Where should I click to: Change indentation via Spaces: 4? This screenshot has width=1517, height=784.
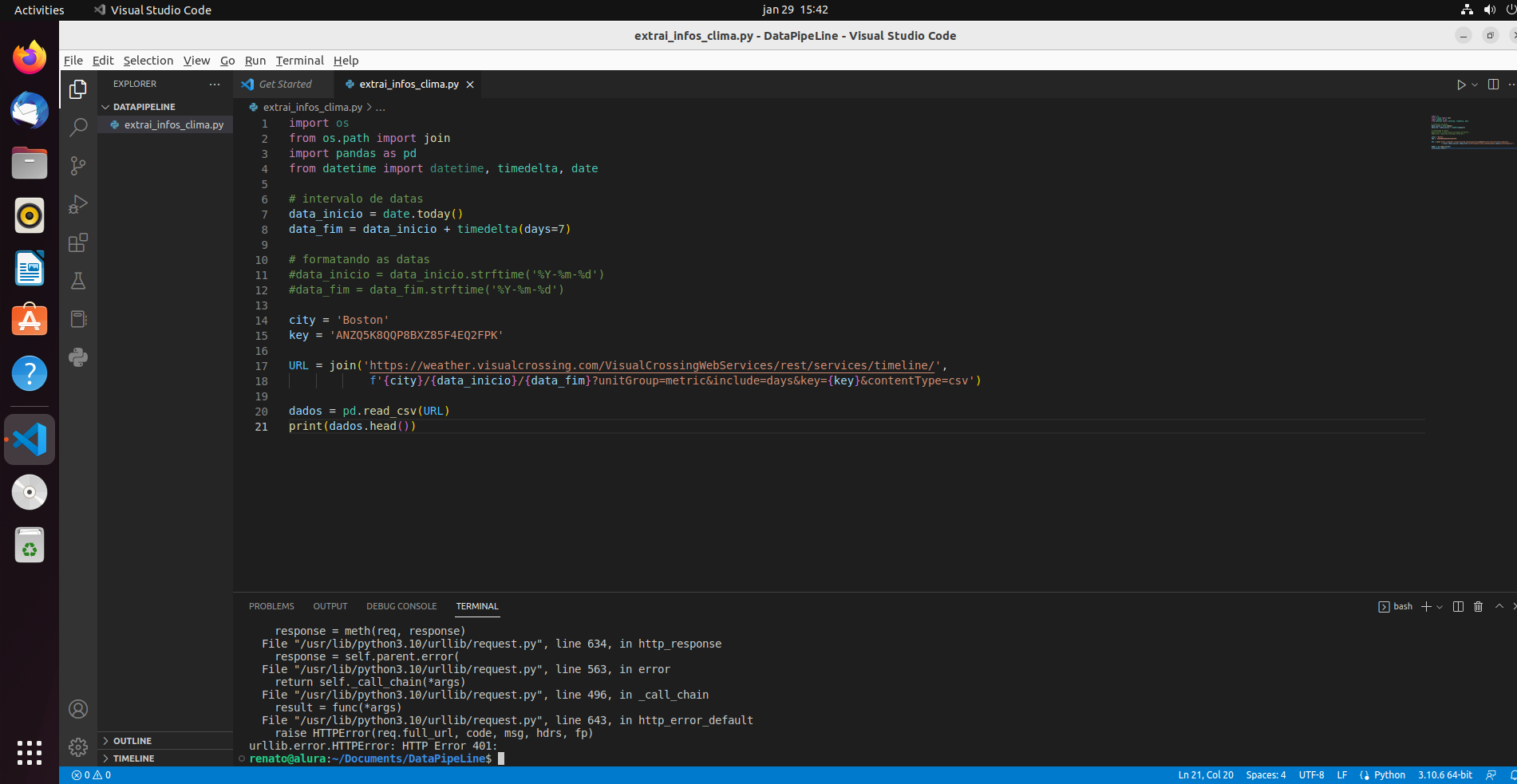(1266, 775)
